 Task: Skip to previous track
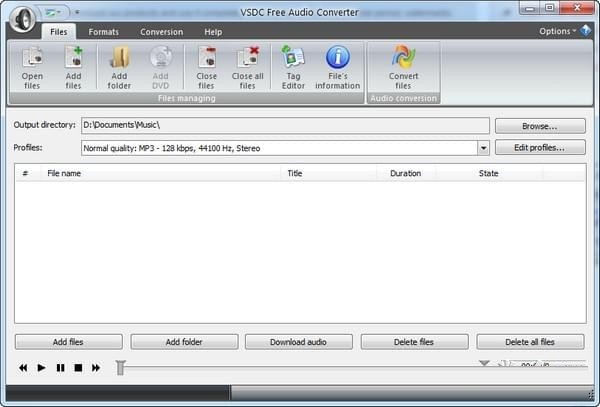tap(23, 368)
